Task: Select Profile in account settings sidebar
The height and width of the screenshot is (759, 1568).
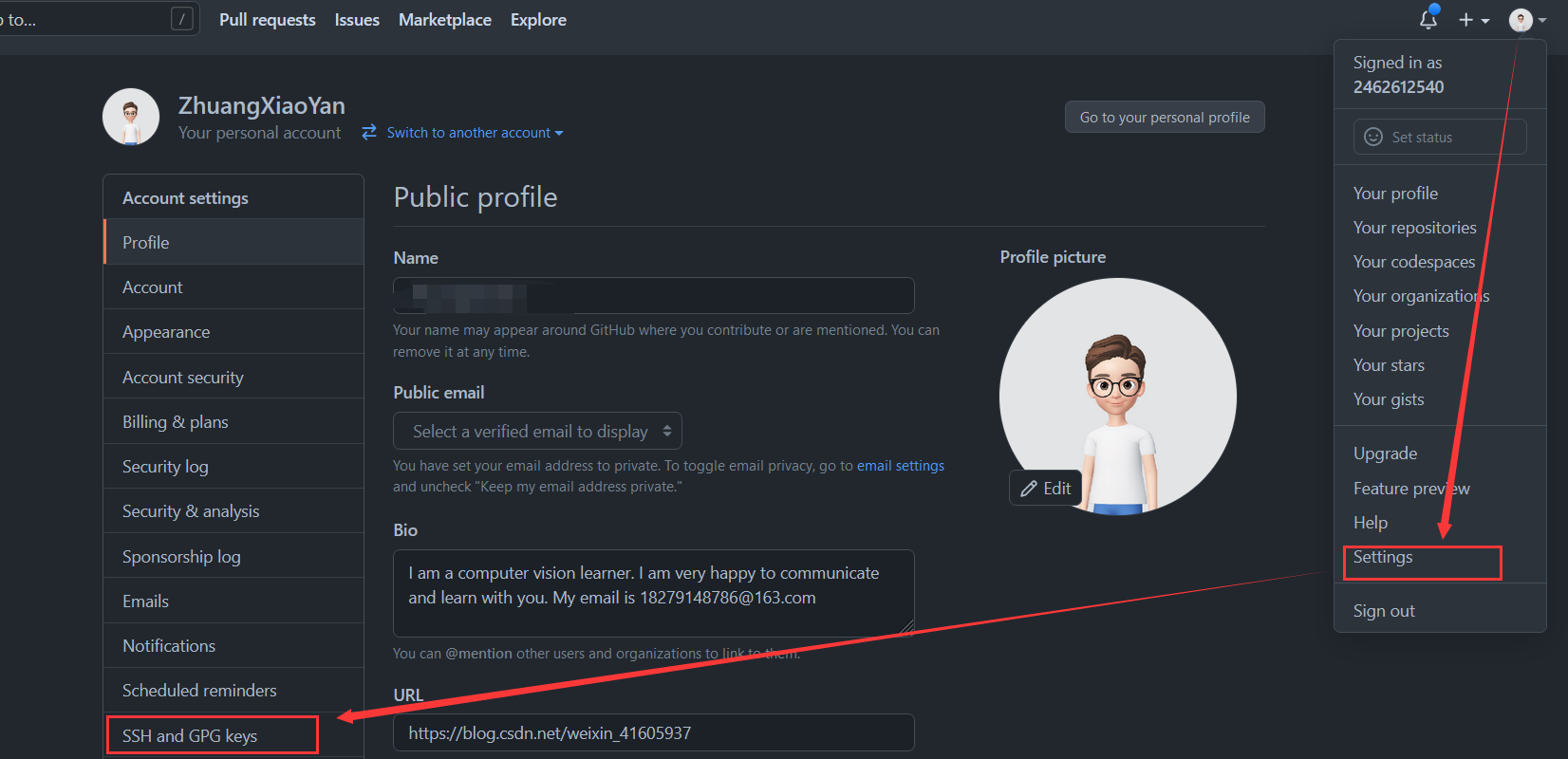Action: (x=233, y=242)
